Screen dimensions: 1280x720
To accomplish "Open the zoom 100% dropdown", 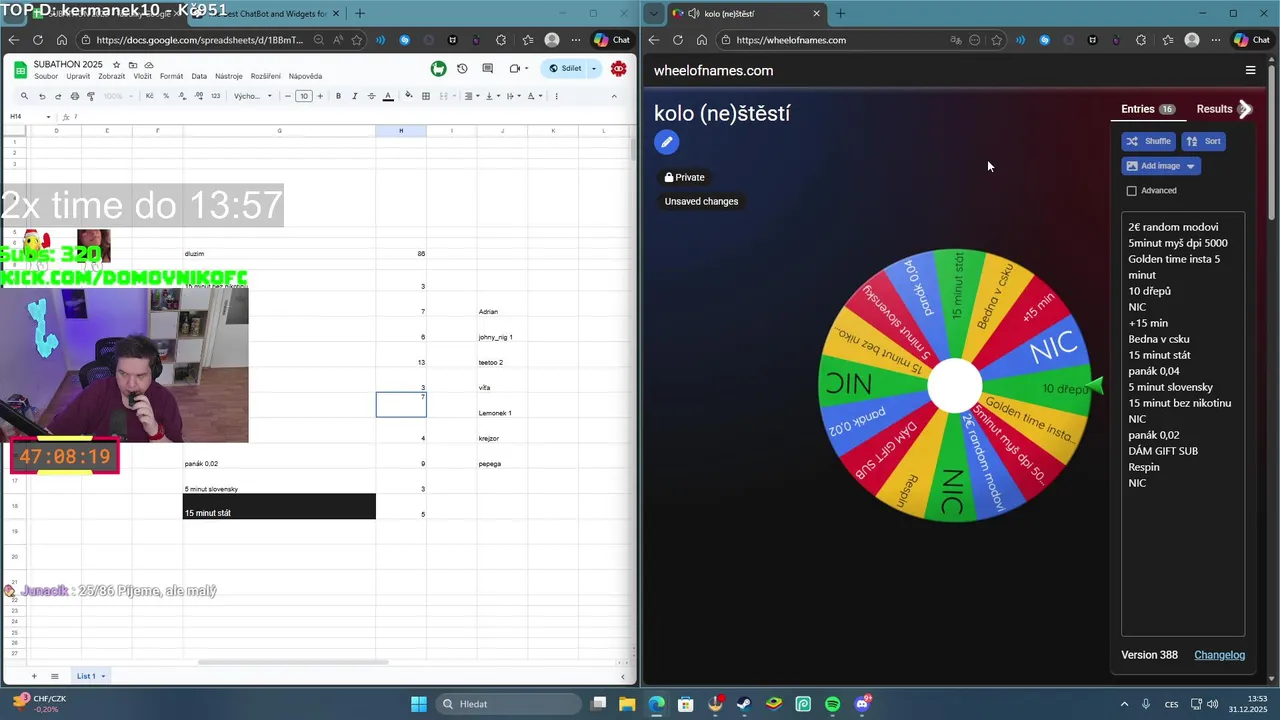I will pos(117,96).
